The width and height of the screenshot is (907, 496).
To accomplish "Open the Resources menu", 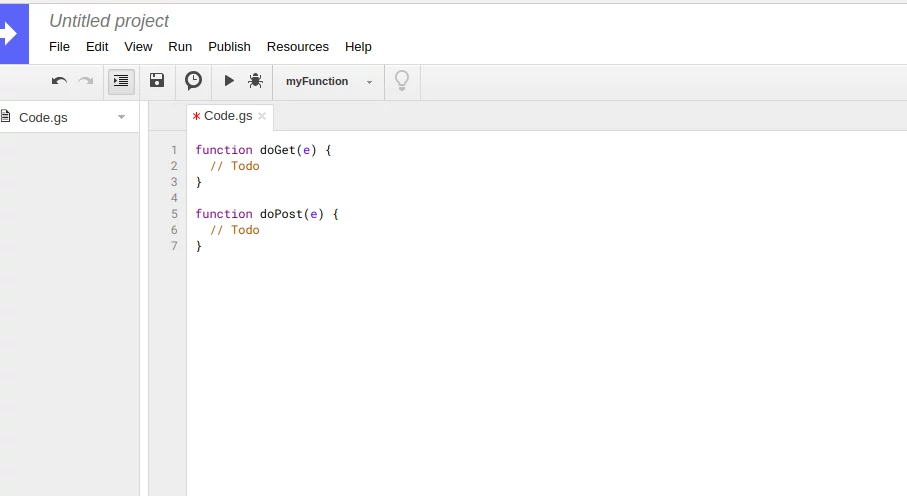I will [298, 47].
